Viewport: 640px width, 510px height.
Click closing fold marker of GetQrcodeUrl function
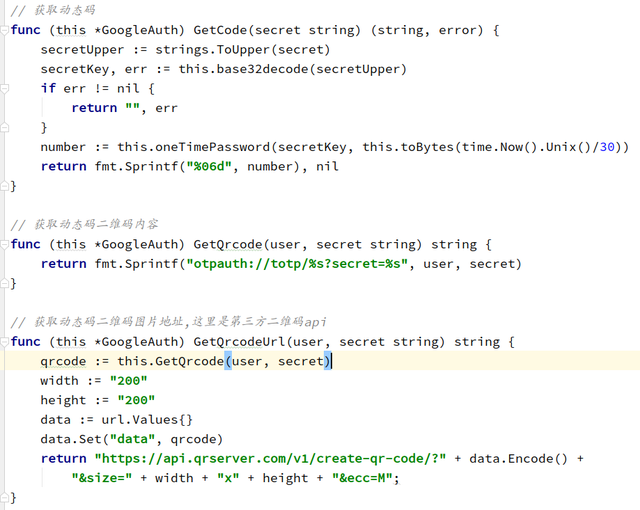[5, 497]
